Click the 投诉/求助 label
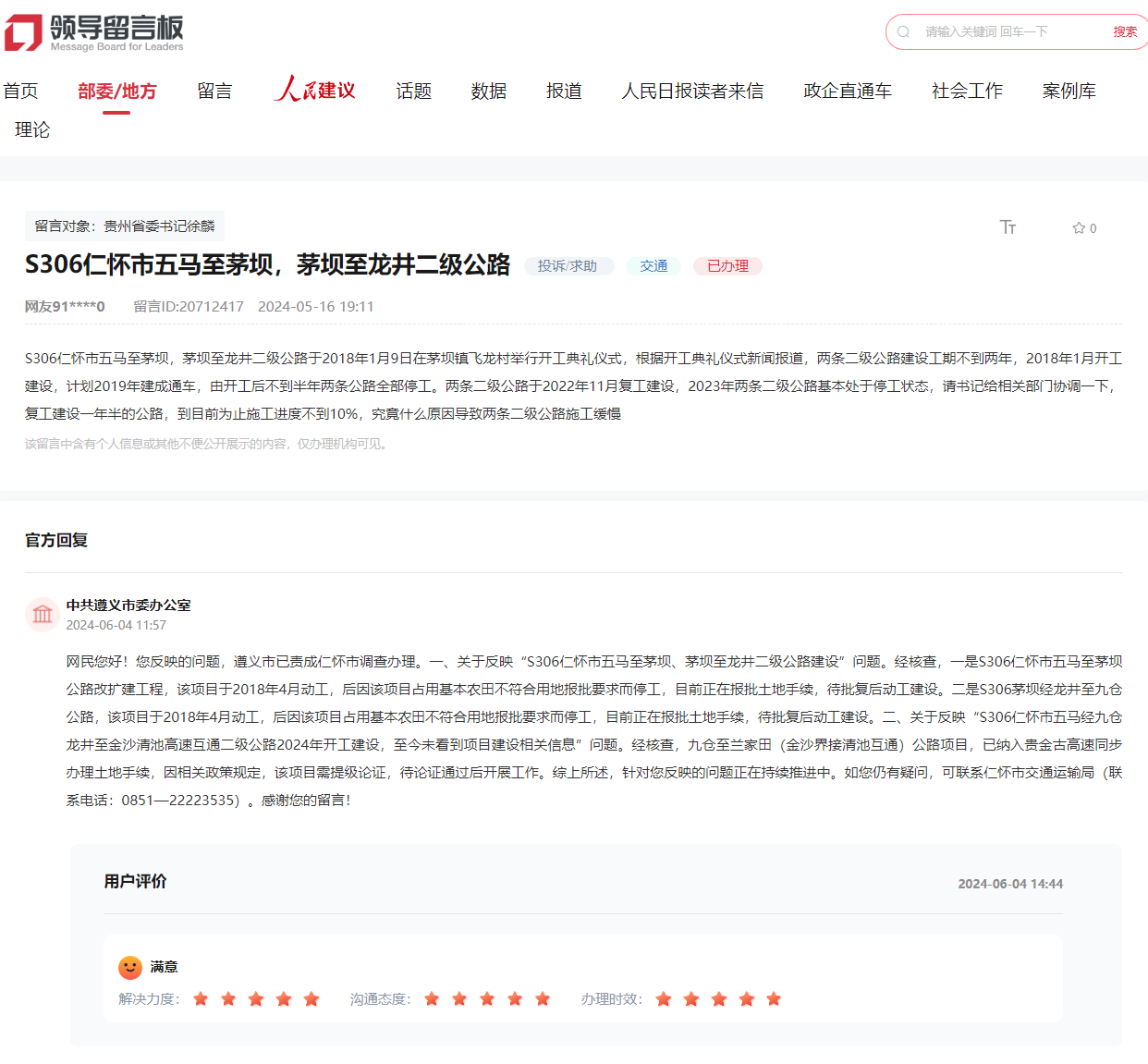 569,265
